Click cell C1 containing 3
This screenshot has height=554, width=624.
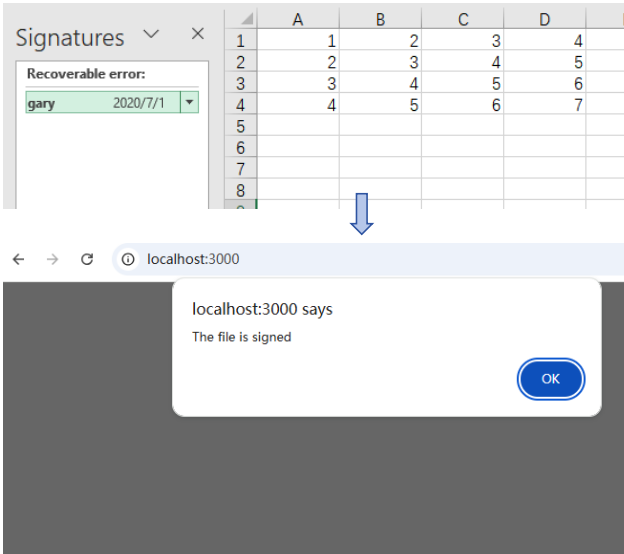pos(462,41)
